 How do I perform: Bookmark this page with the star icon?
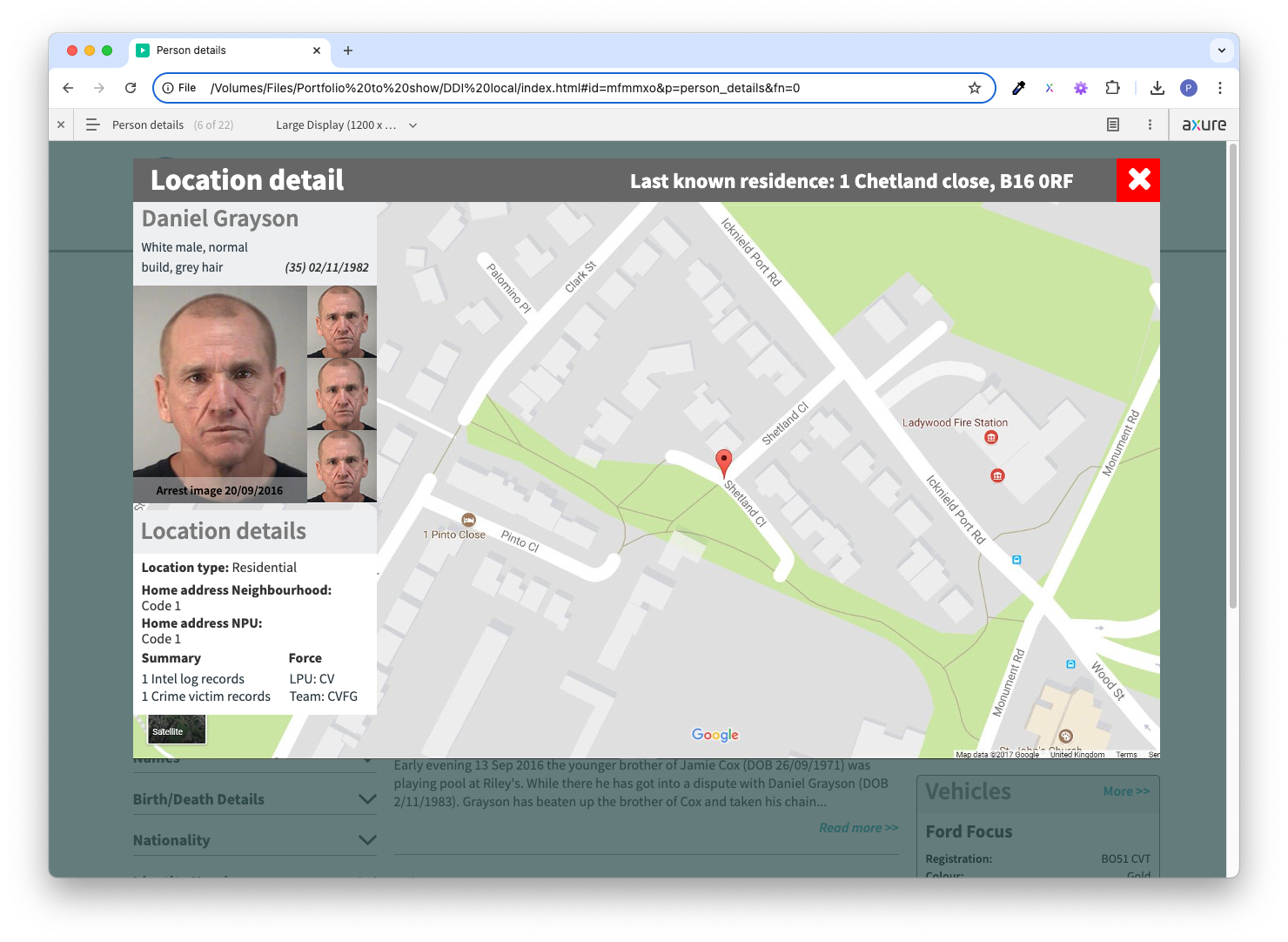pos(975,88)
